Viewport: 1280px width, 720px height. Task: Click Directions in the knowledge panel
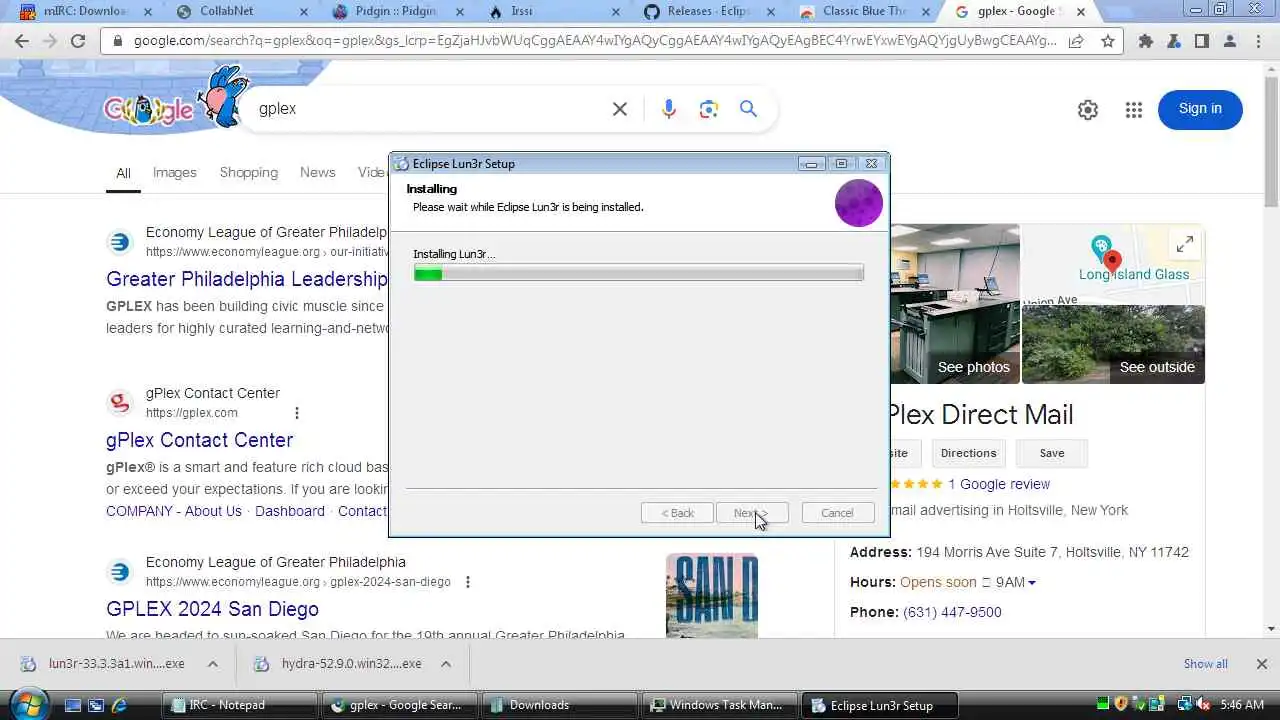[x=968, y=453]
